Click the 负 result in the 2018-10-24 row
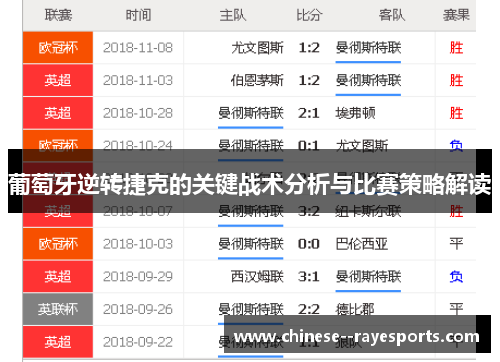Image resolution: width=500 pixels, height=362 pixels. coord(456,145)
